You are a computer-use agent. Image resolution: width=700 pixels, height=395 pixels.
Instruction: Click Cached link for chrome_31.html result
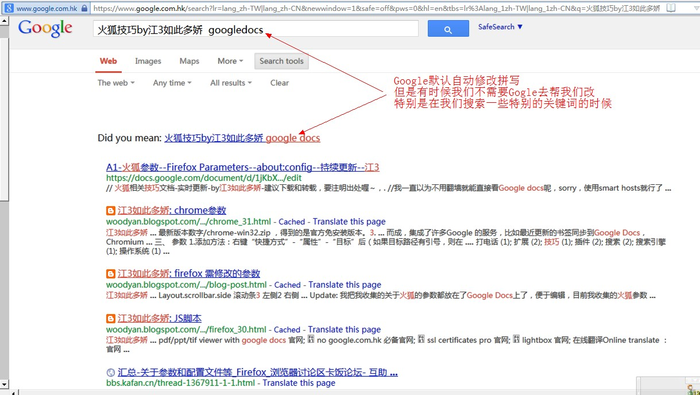click(x=292, y=222)
